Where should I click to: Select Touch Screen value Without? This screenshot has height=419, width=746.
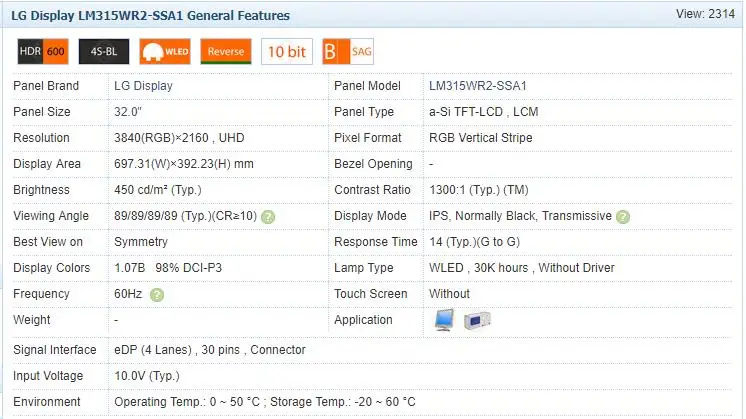coord(449,294)
